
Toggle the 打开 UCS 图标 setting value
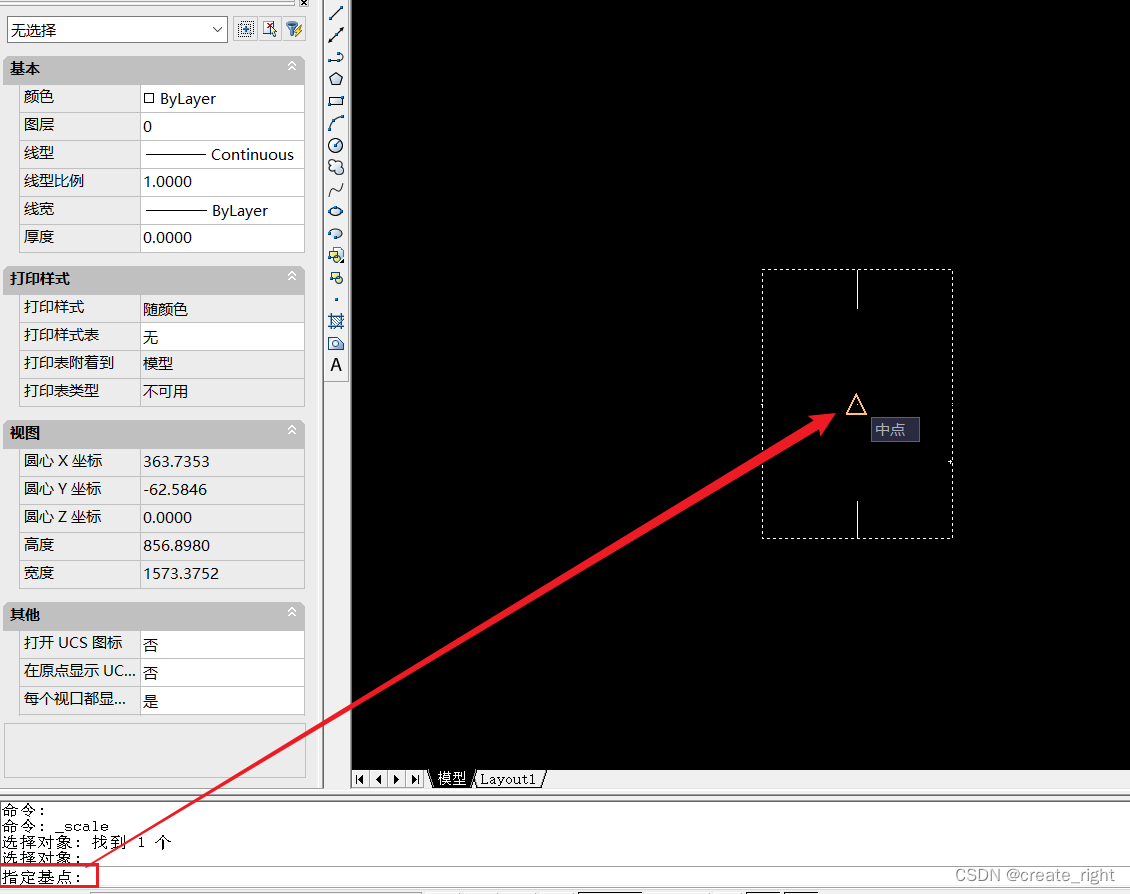(222, 645)
